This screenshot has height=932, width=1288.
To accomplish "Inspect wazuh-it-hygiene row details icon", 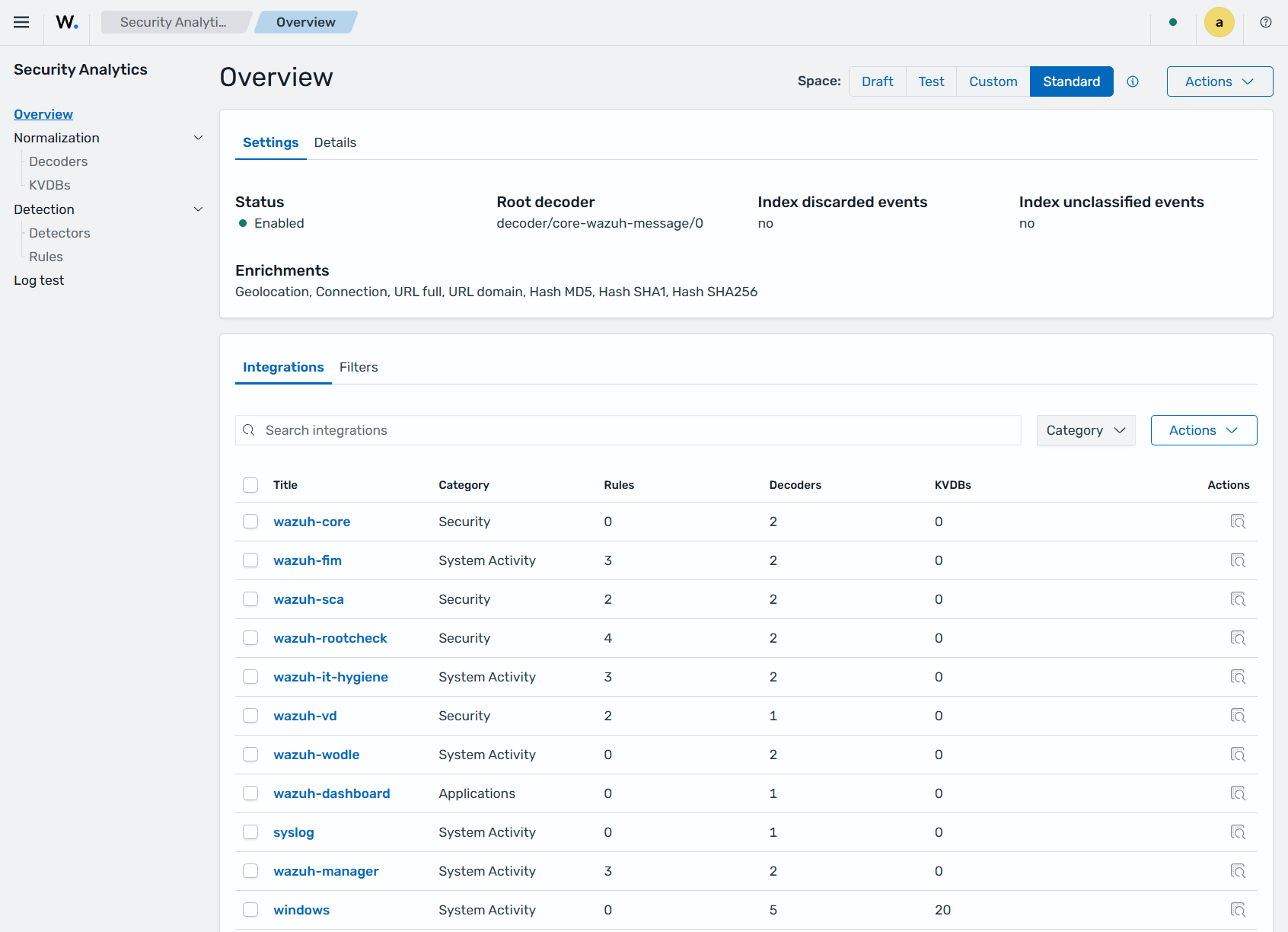I will click(x=1238, y=677).
